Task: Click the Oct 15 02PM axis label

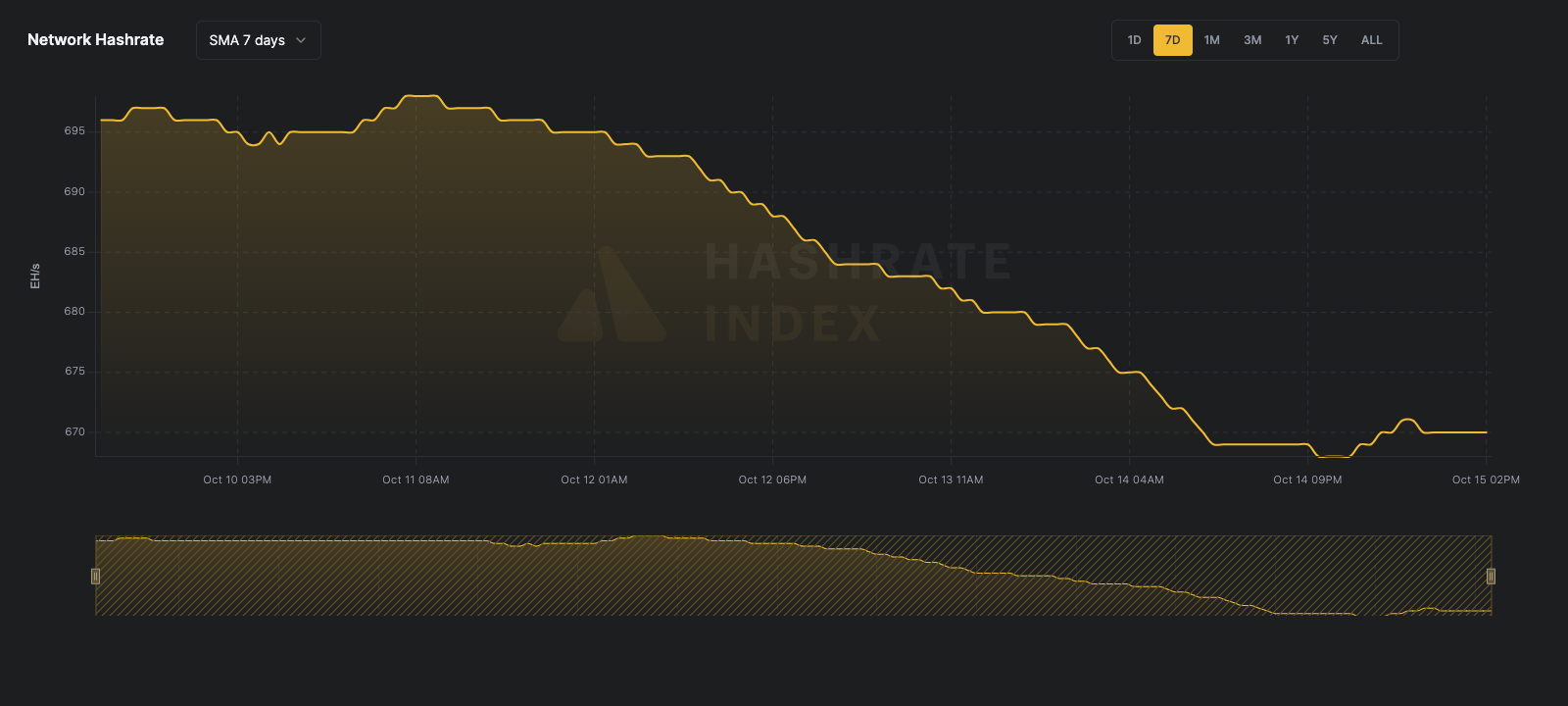Action: pos(1486,479)
